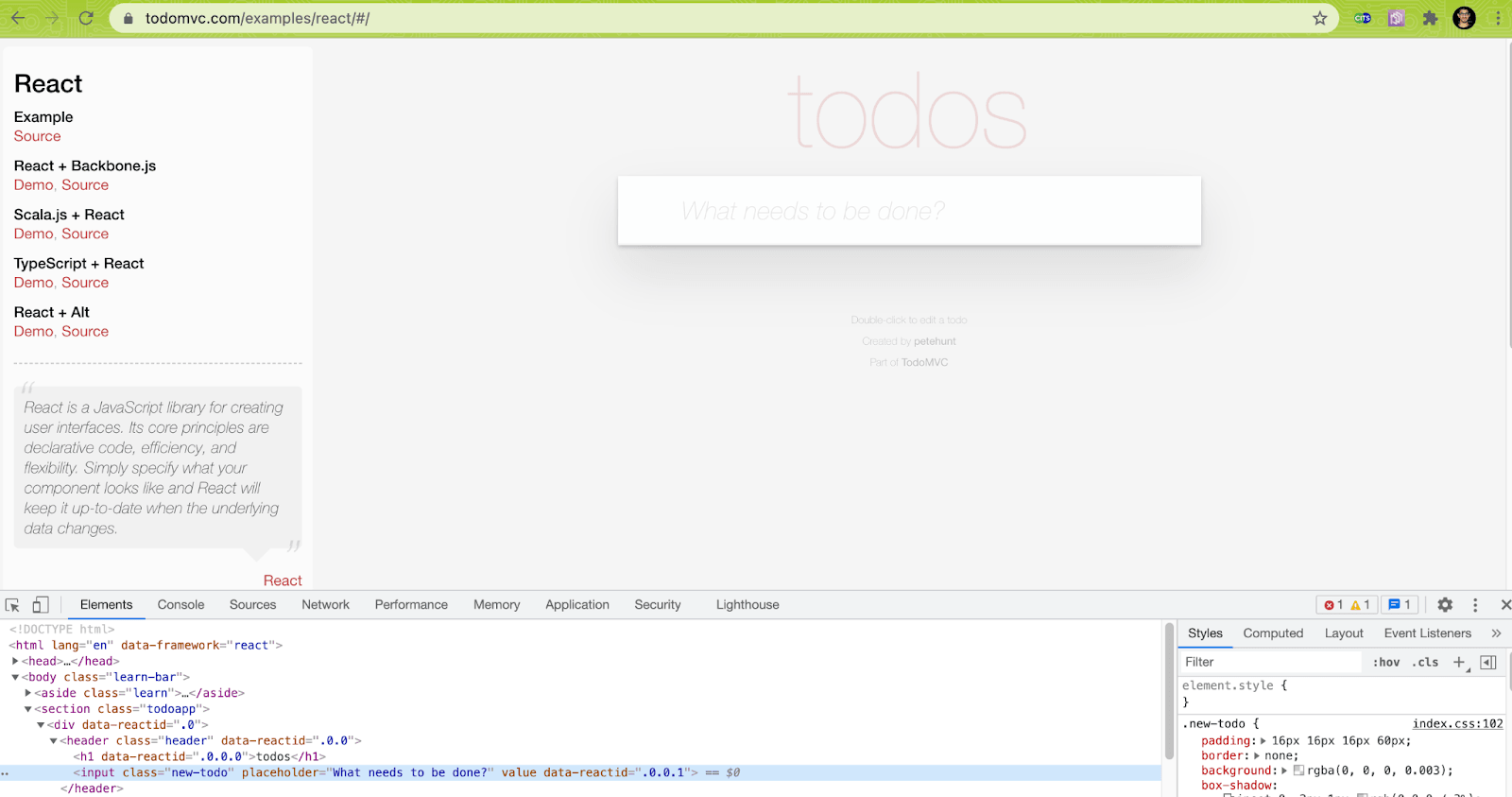
Task: Toggle the .cls element classes pane
Action: [1425, 662]
